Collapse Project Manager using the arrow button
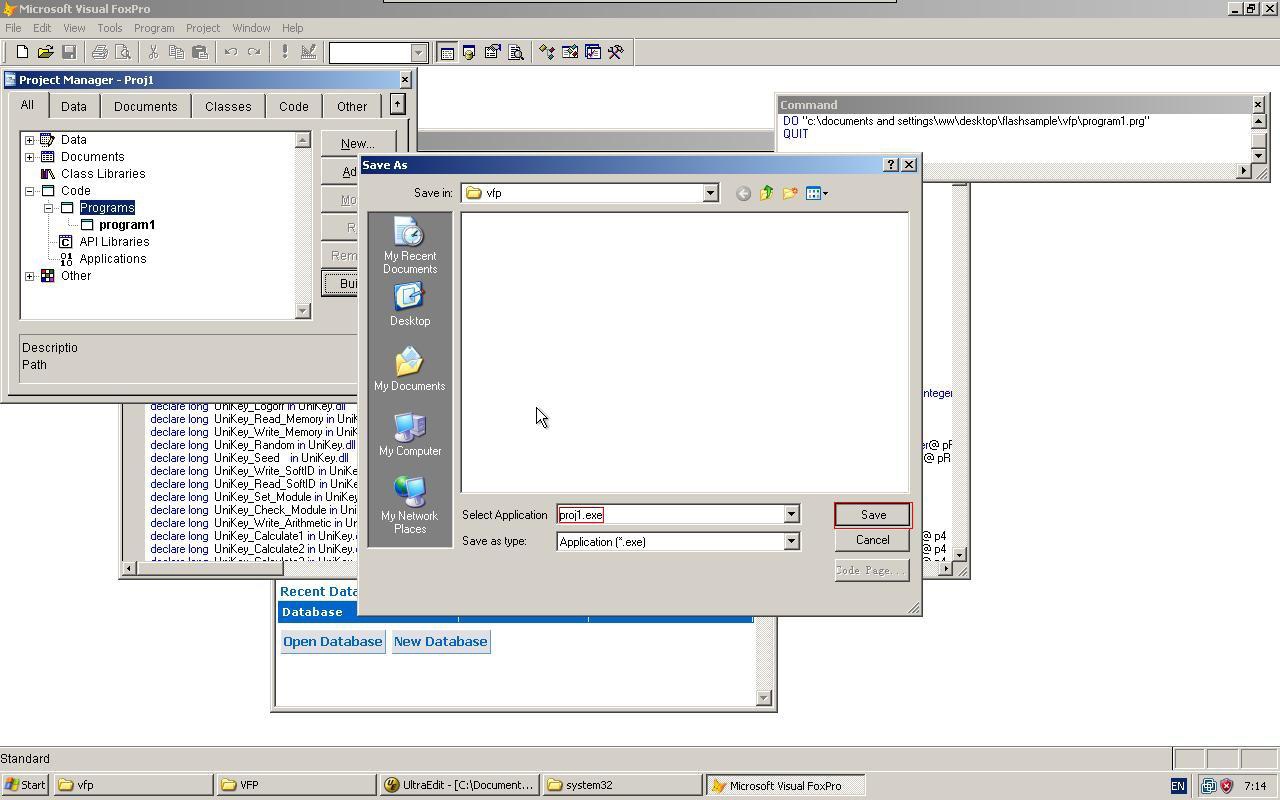 (397, 104)
